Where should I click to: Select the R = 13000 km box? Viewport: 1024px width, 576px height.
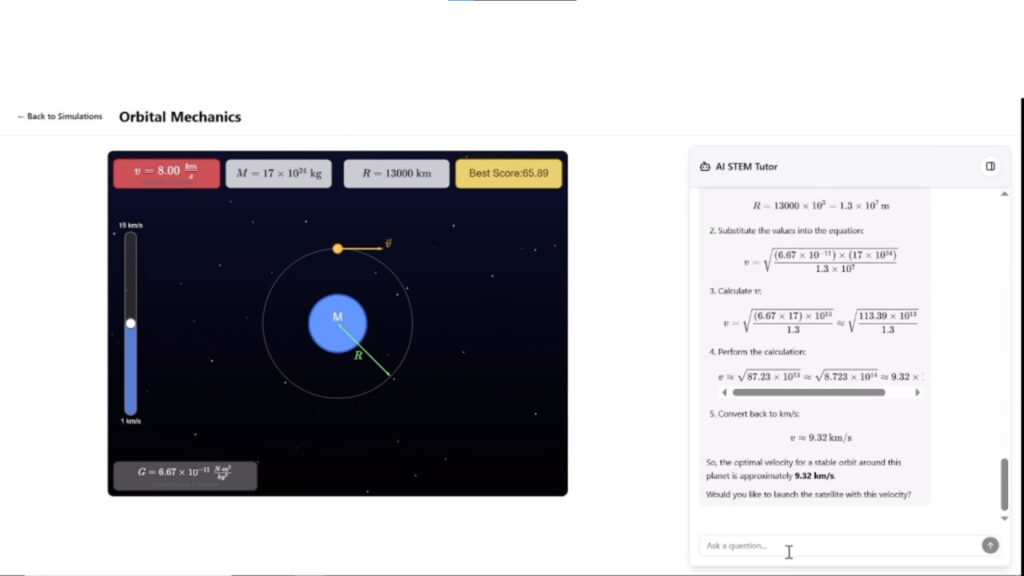point(396,173)
